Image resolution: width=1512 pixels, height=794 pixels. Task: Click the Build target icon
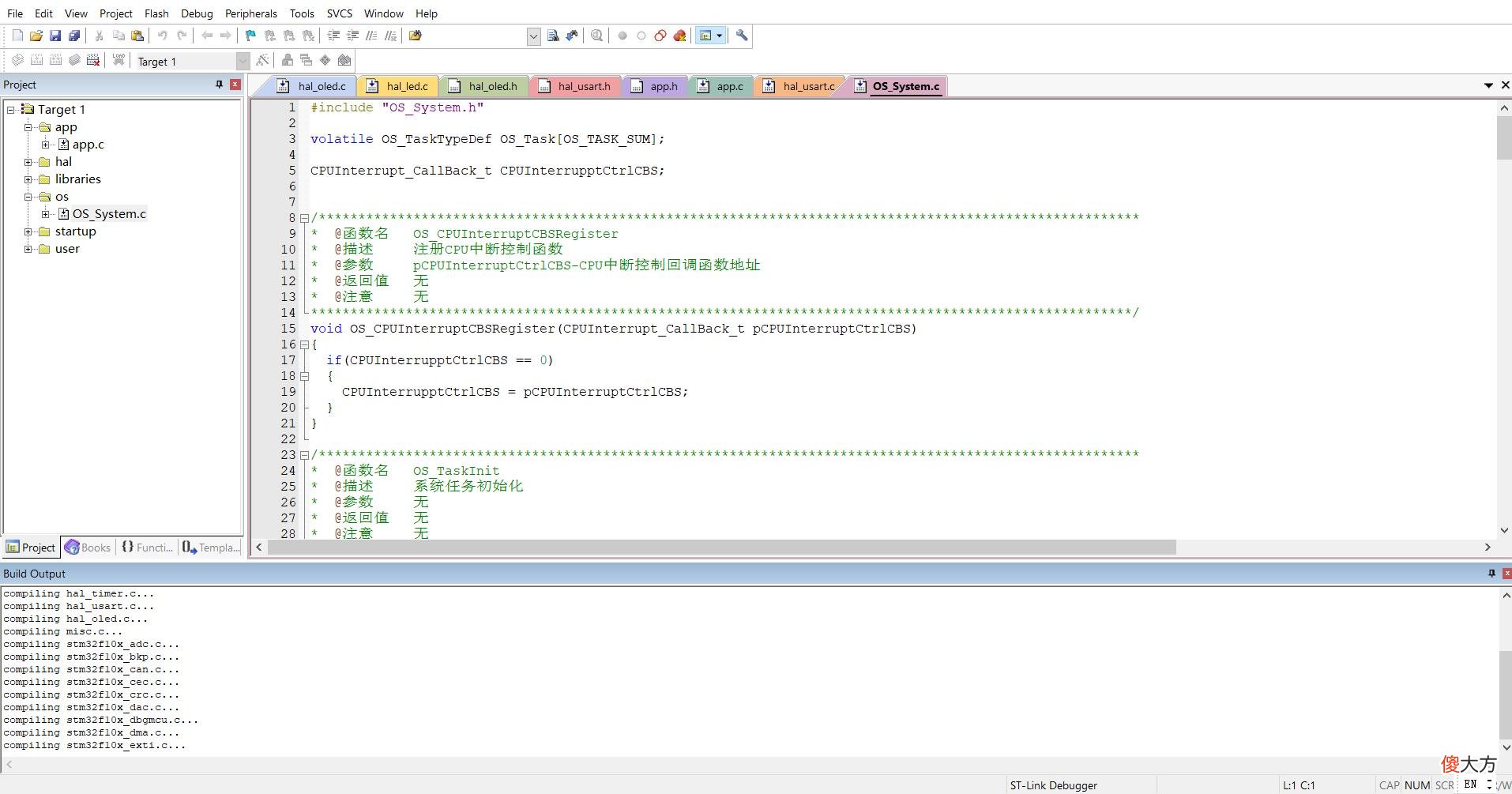click(x=36, y=60)
